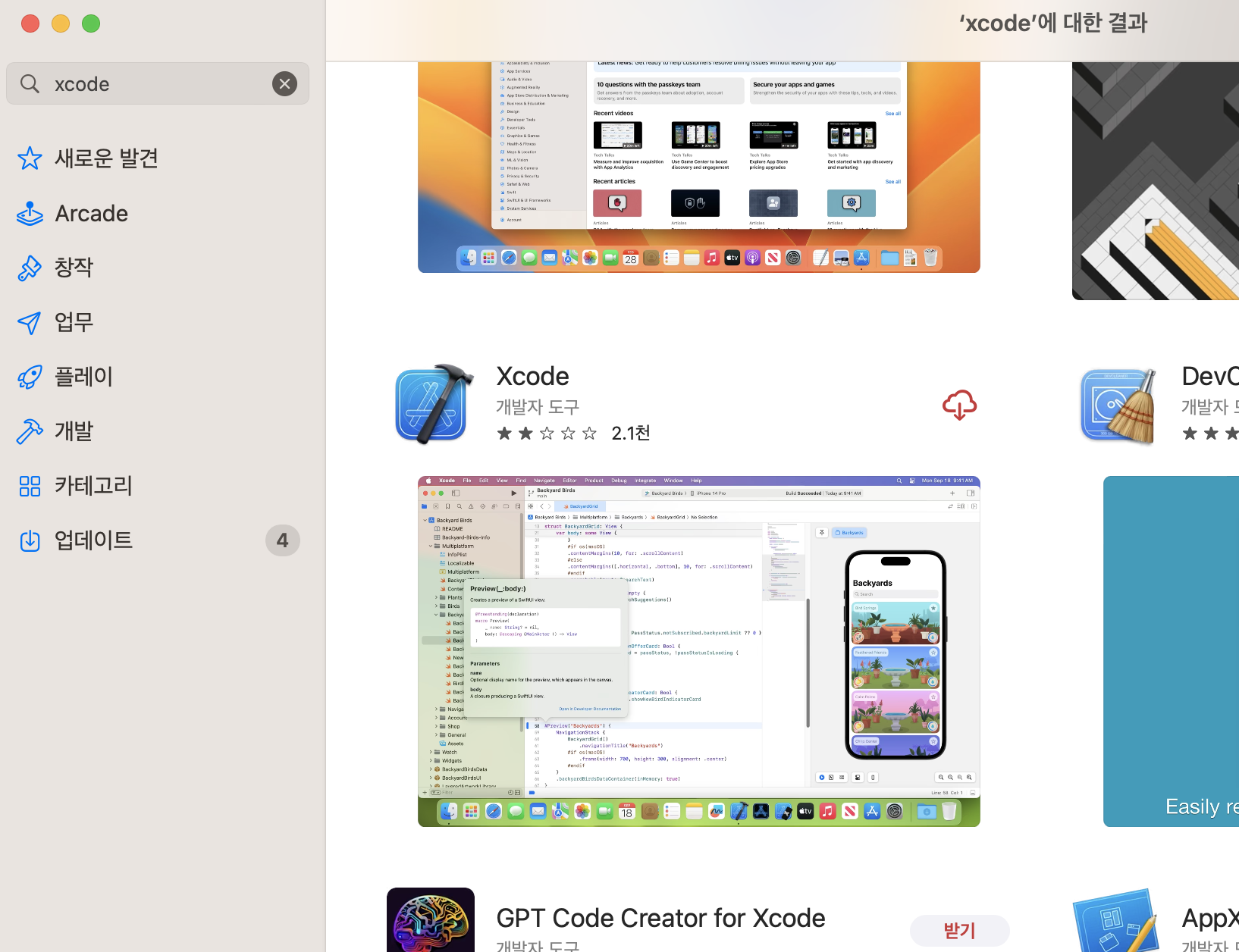Screen dimensions: 1239x952
Task: Open the 창작 category
Action: [74, 268]
